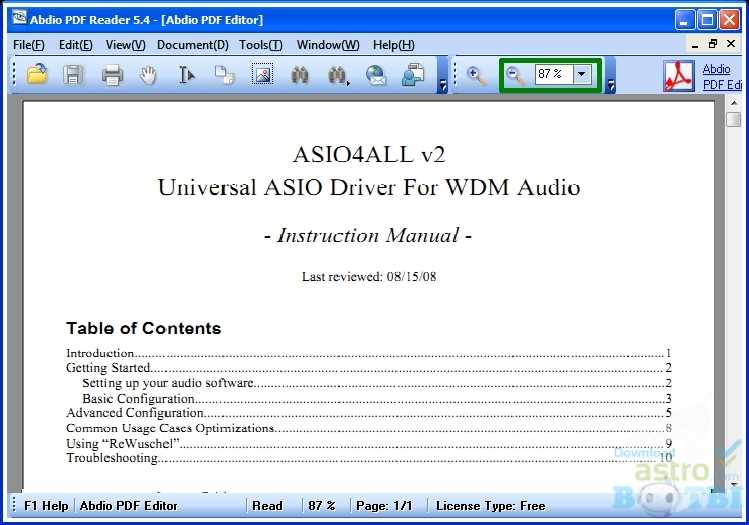Expand the main toolbar overflow options arrow
The image size is (749, 525).
point(442,86)
